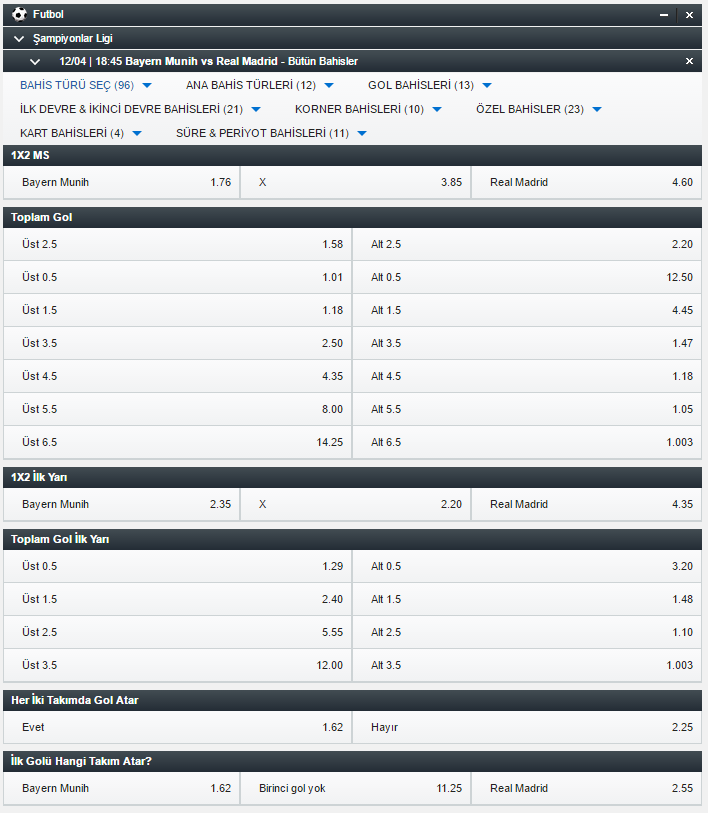Screen dimensions: 708x813
Task: Open ÖZEL BAHİSLER (23) category
Action: 539,109
